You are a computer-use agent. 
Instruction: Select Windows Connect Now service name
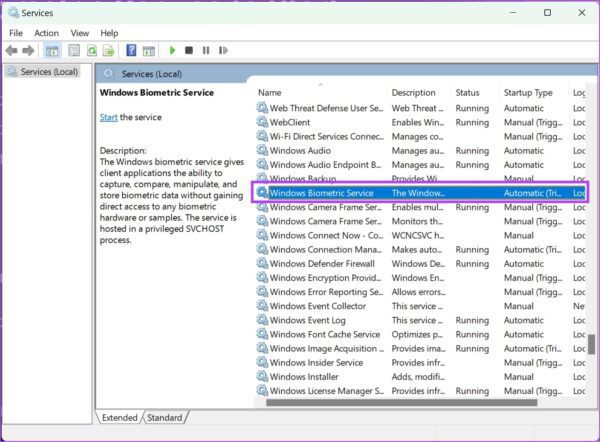point(326,235)
